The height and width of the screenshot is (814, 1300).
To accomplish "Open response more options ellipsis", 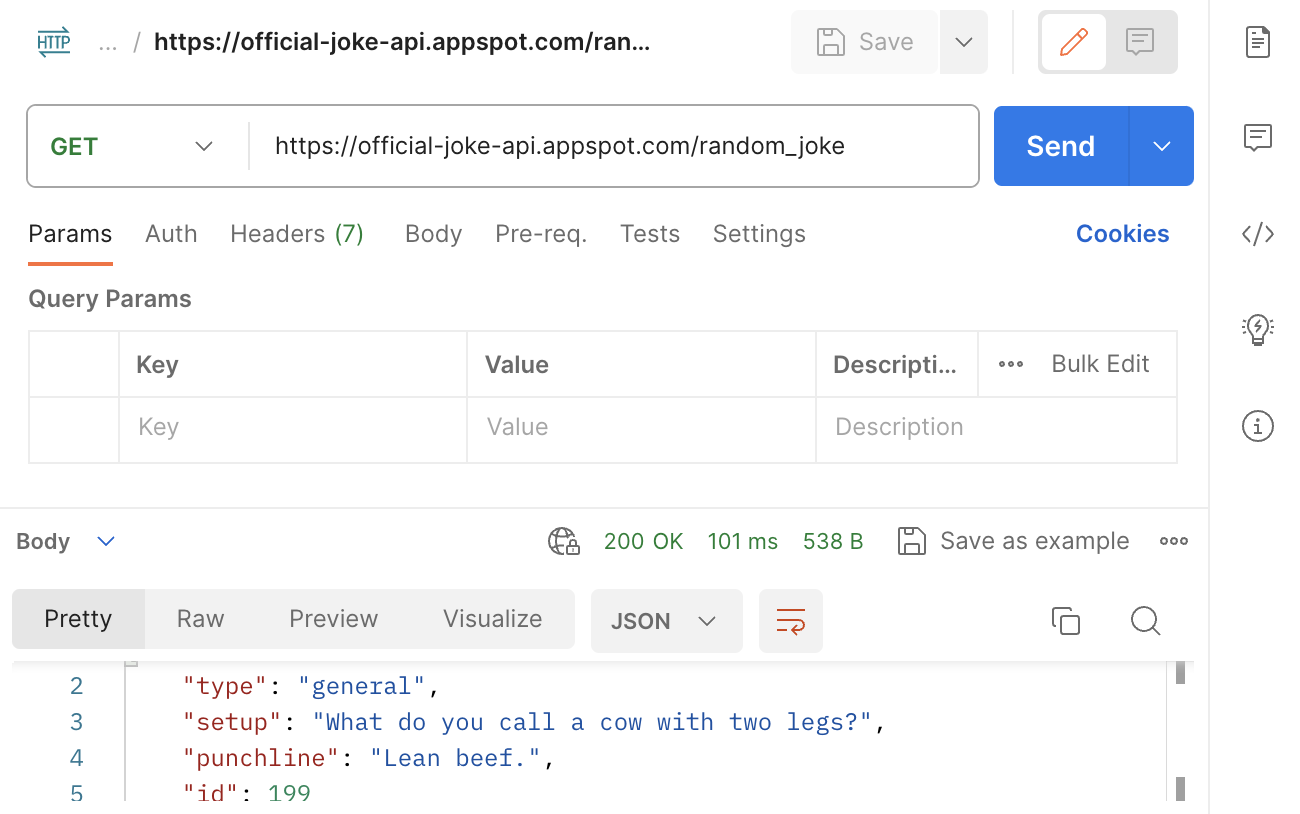I will (x=1174, y=541).
